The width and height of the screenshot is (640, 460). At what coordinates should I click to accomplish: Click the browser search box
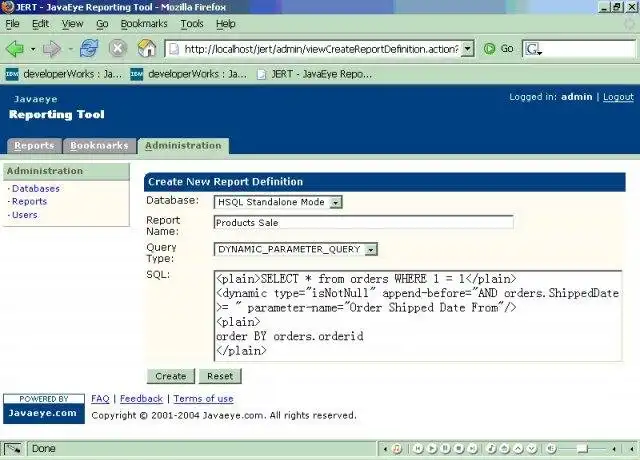pyautogui.click(x=588, y=49)
